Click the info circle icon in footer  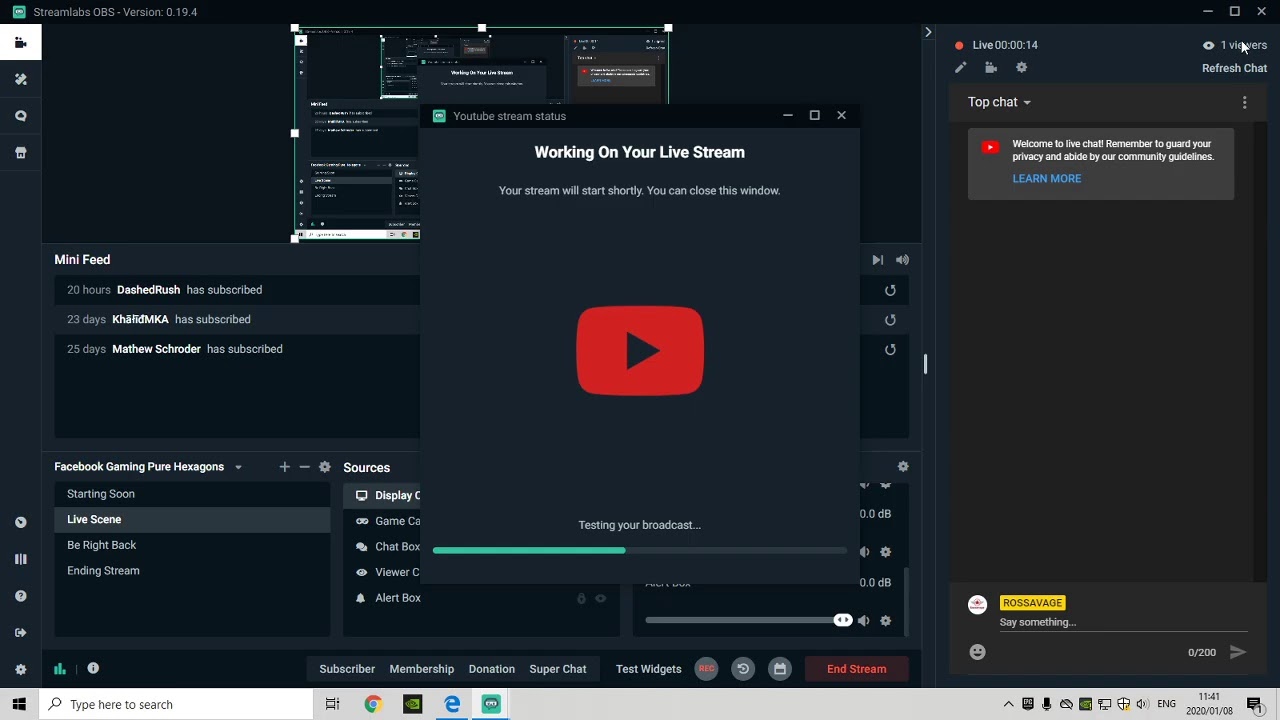point(93,668)
